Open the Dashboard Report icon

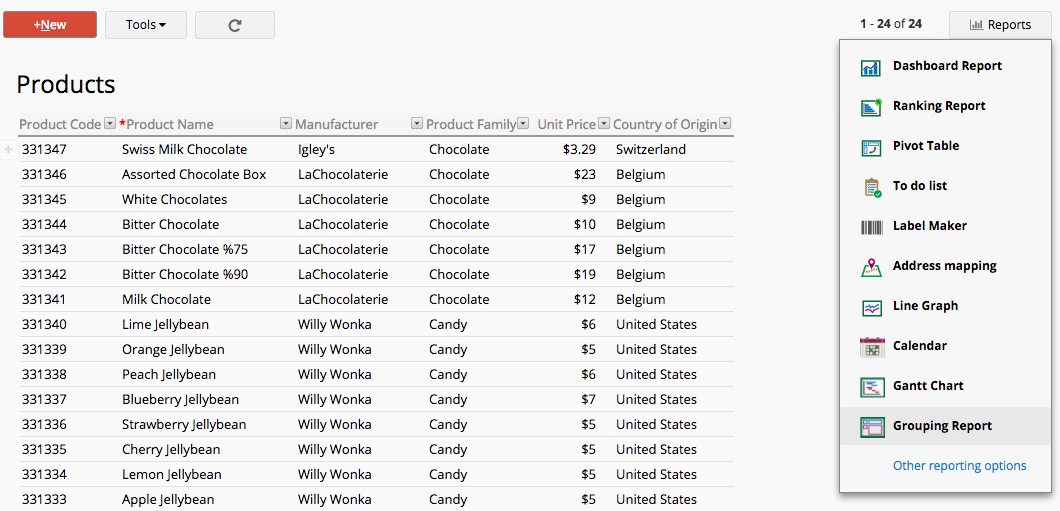click(871, 67)
